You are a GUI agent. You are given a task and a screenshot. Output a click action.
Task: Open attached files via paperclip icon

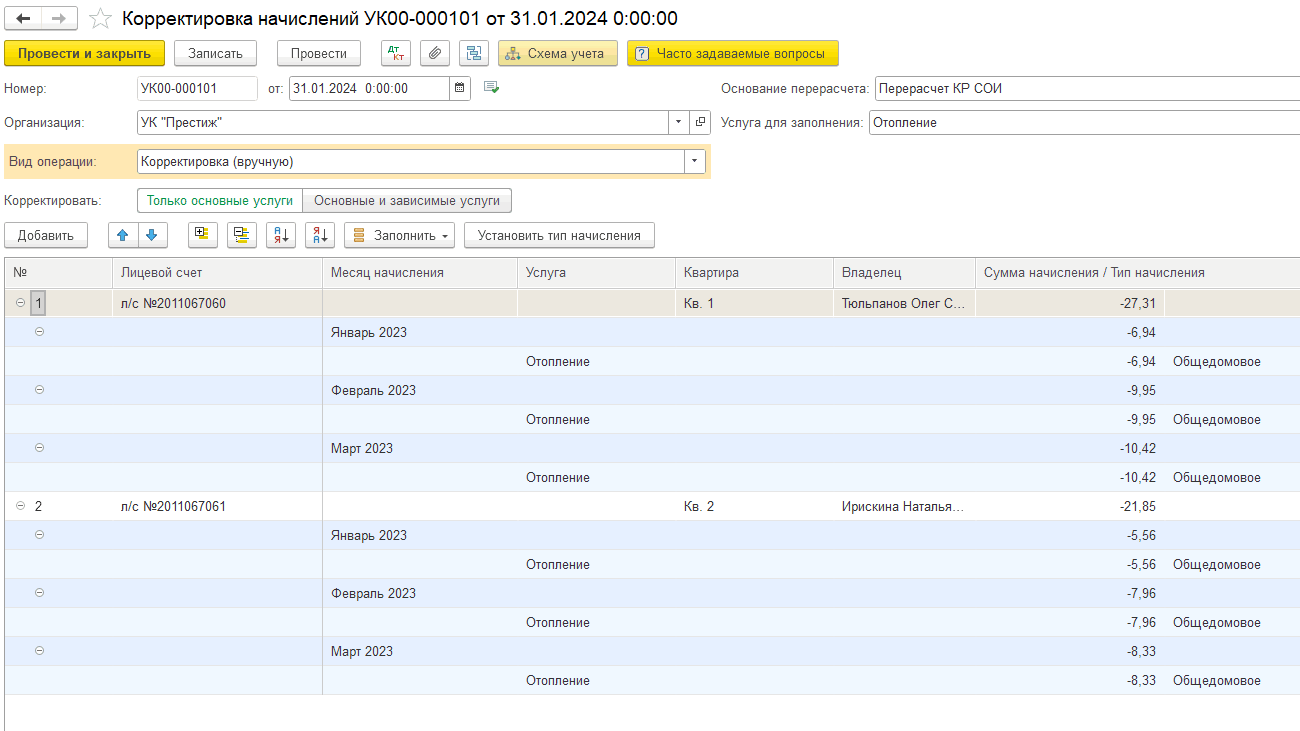click(x=434, y=53)
